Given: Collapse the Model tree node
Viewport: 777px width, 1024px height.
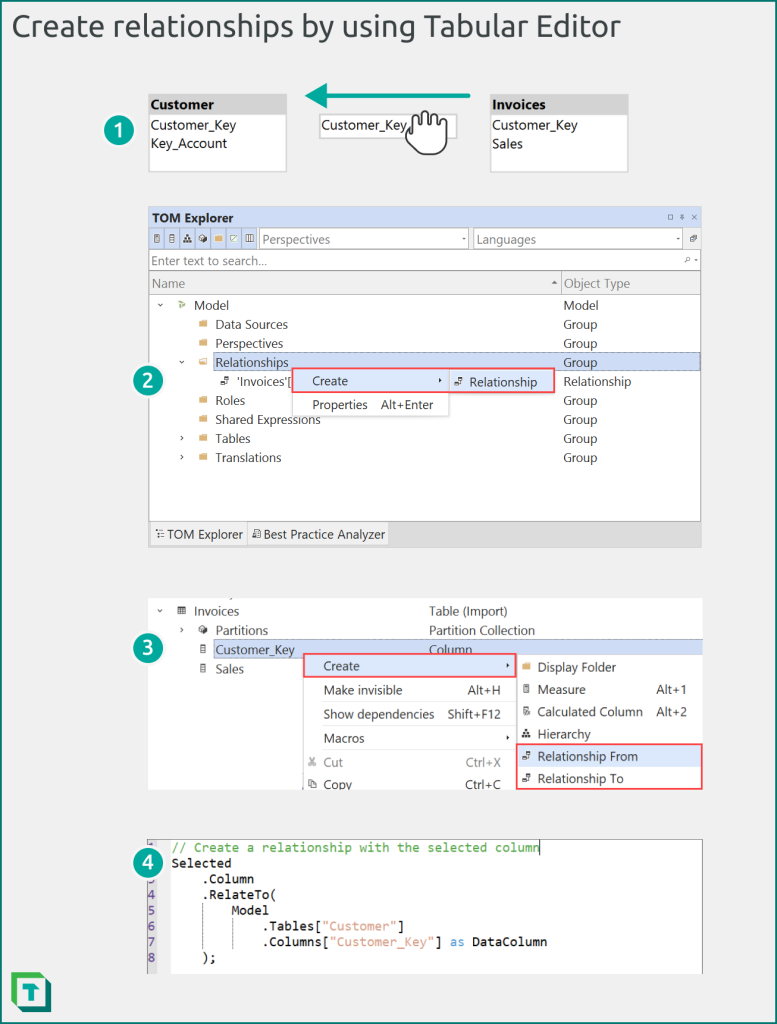Looking at the screenshot, I should pos(161,305).
